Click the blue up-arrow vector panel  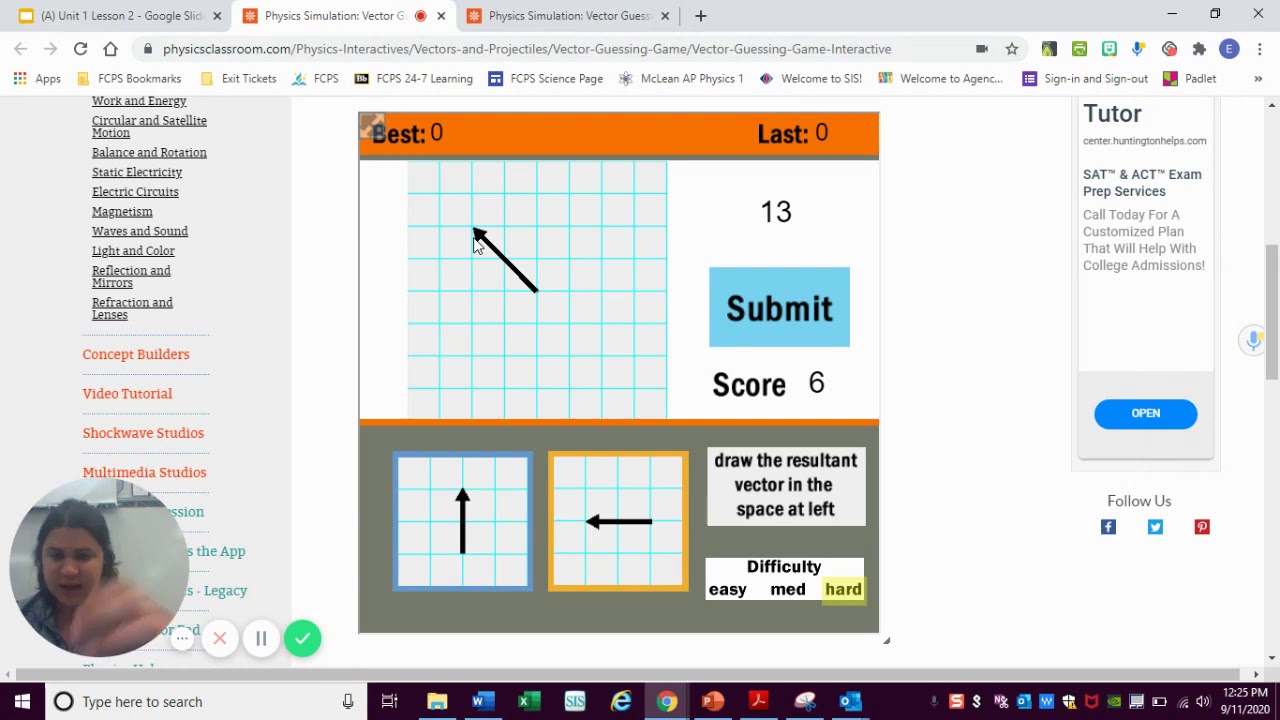point(463,521)
